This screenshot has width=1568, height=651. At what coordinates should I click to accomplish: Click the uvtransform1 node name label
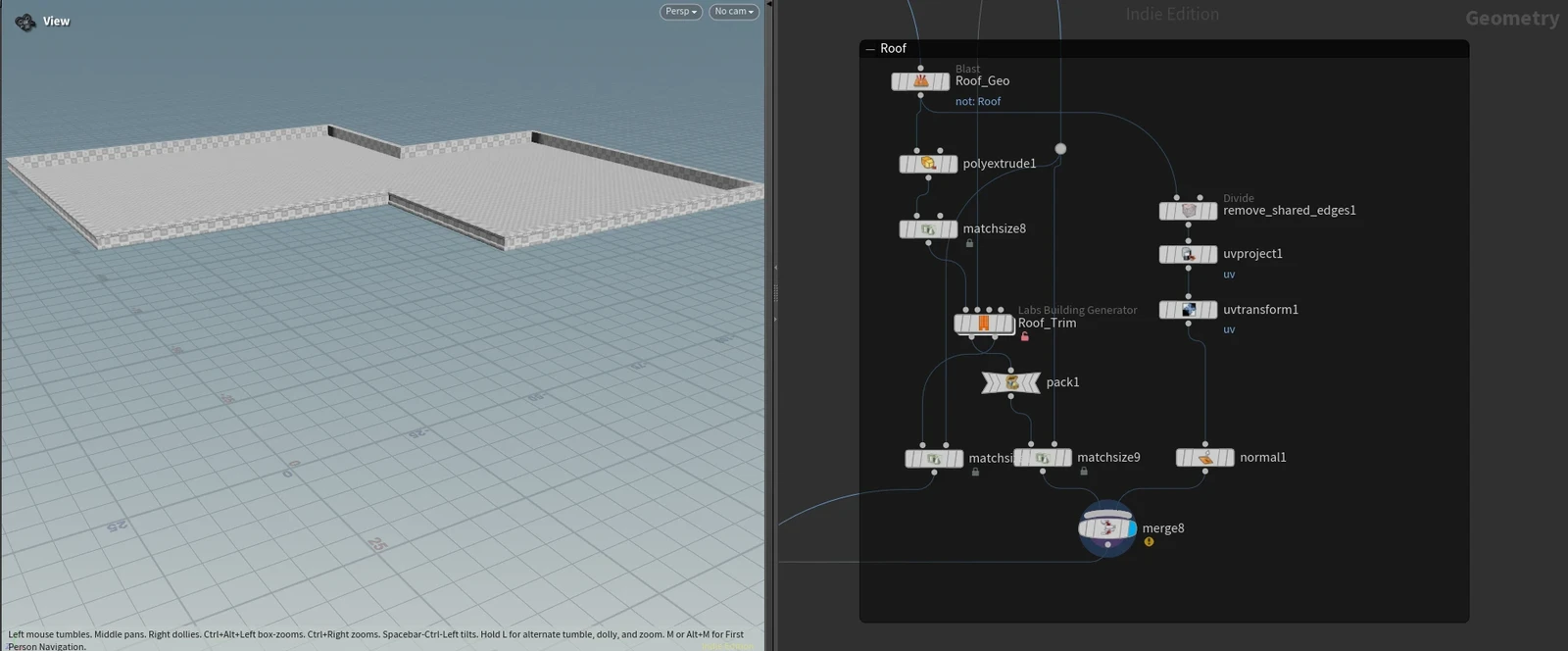(x=1260, y=310)
